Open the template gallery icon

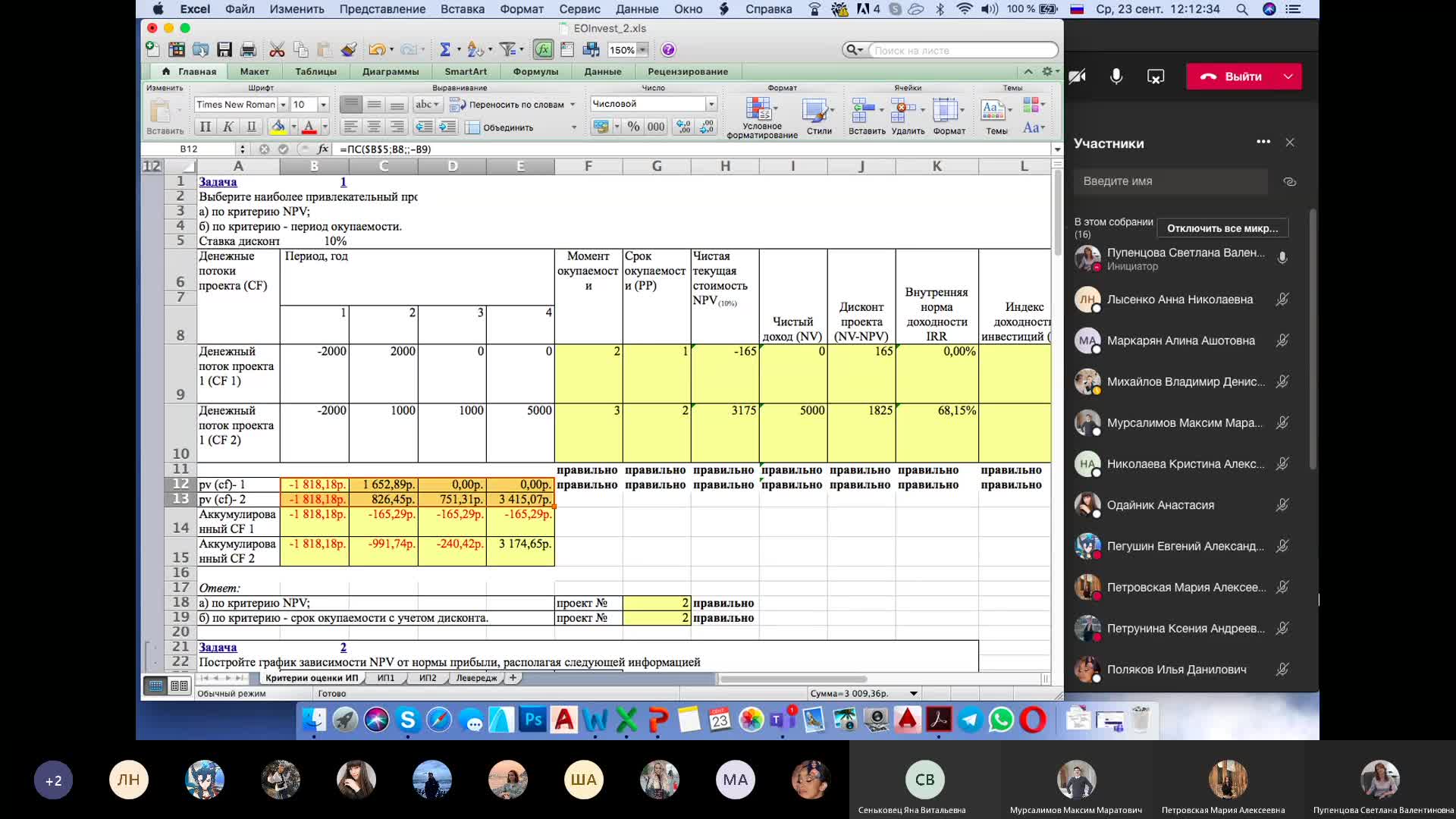[x=177, y=50]
